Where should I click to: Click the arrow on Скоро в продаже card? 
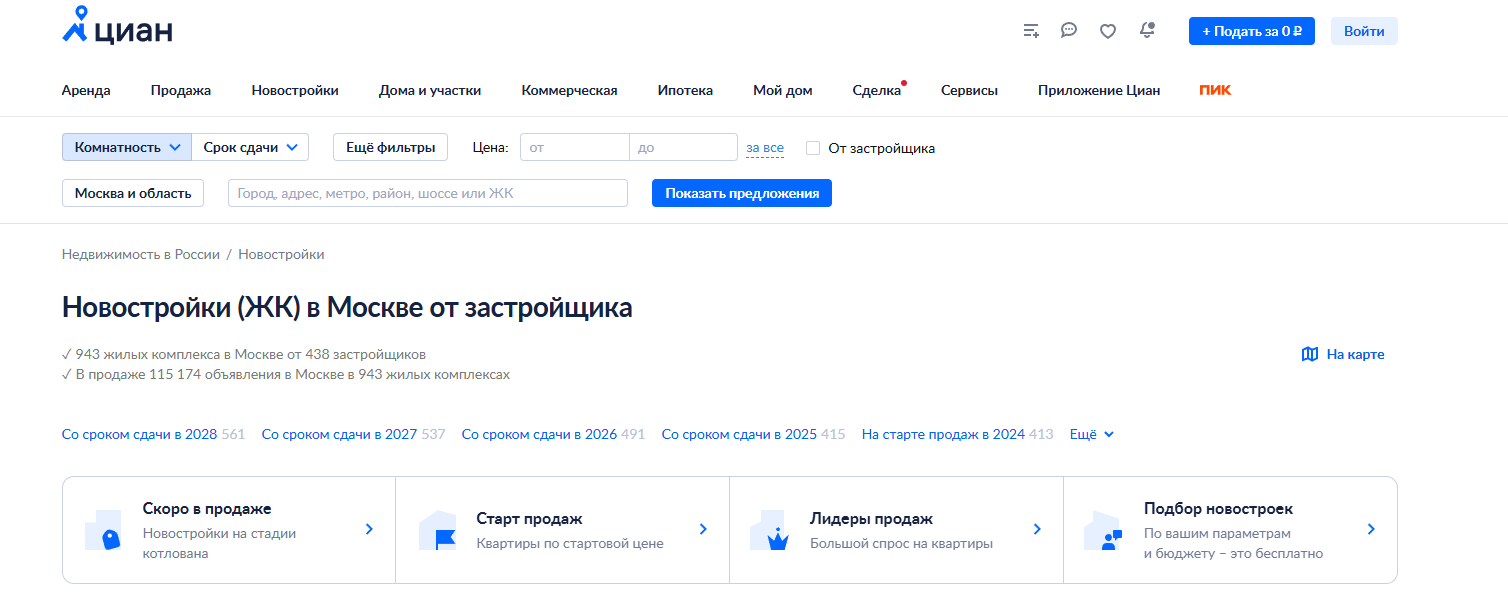pos(369,529)
